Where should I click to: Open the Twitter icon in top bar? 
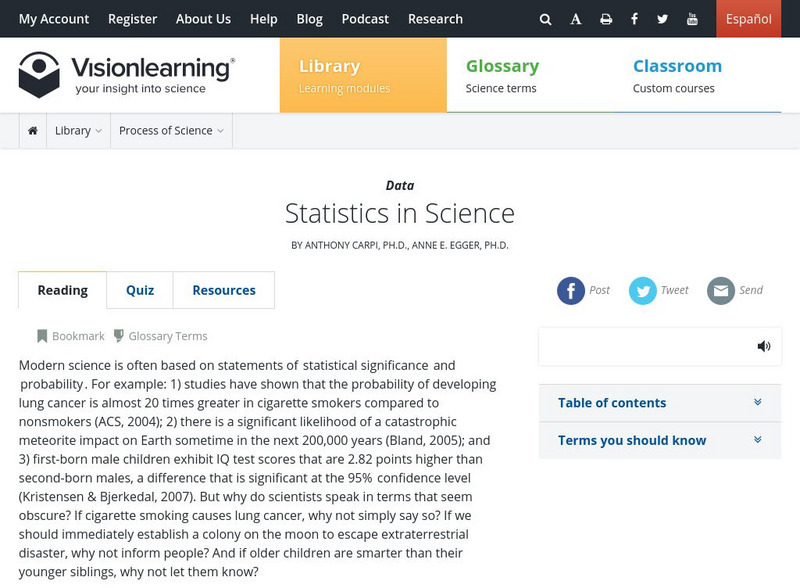coord(662,19)
